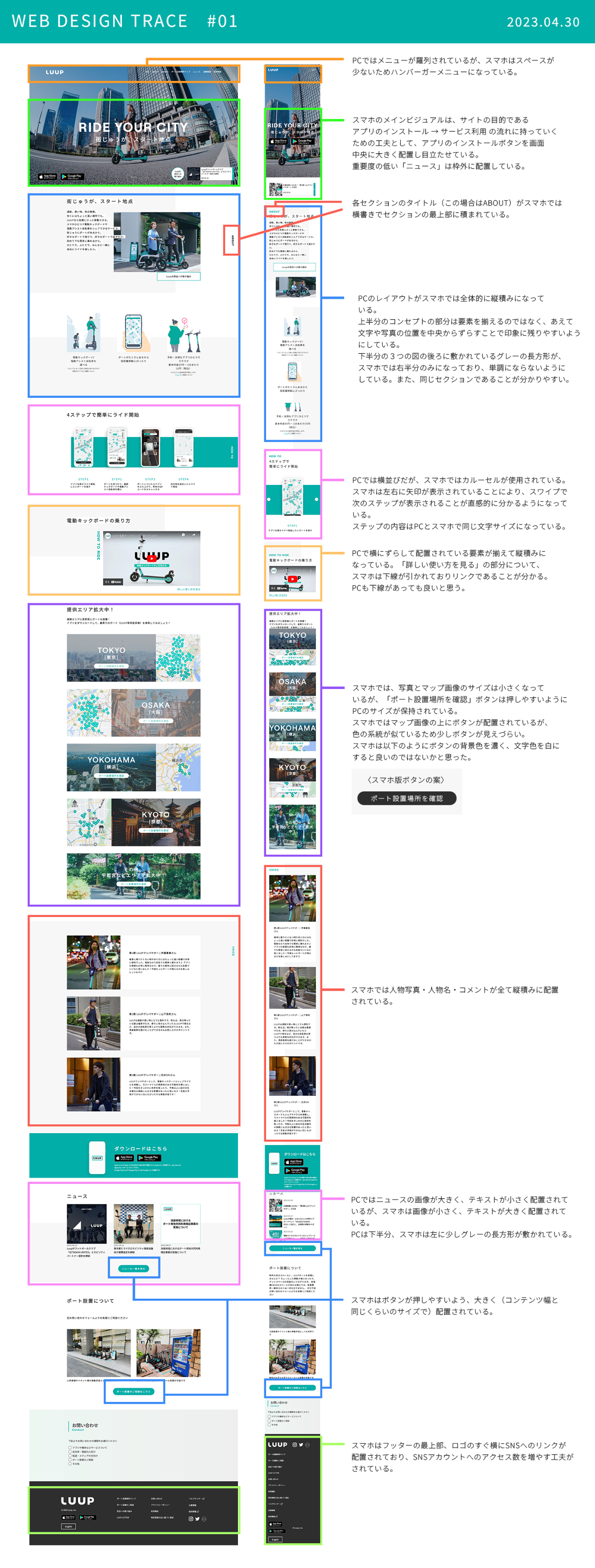This screenshot has height=1568, width=595.
Task: Select the first radio option in desktop contact form
Action: point(70,1448)
